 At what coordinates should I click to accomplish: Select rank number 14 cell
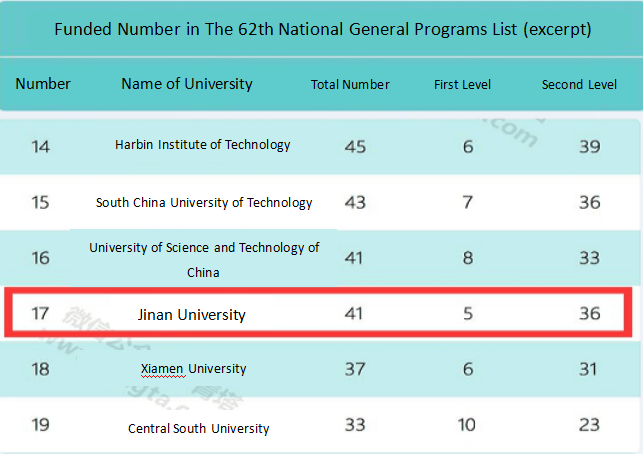click(x=41, y=147)
